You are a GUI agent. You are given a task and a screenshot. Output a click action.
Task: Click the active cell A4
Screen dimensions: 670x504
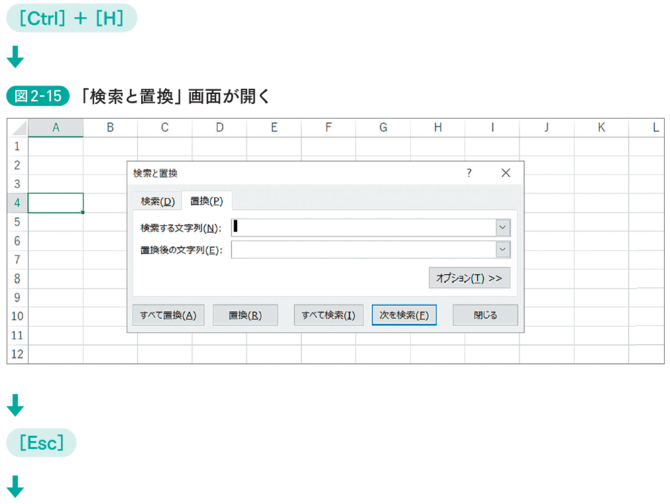(x=56, y=203)
